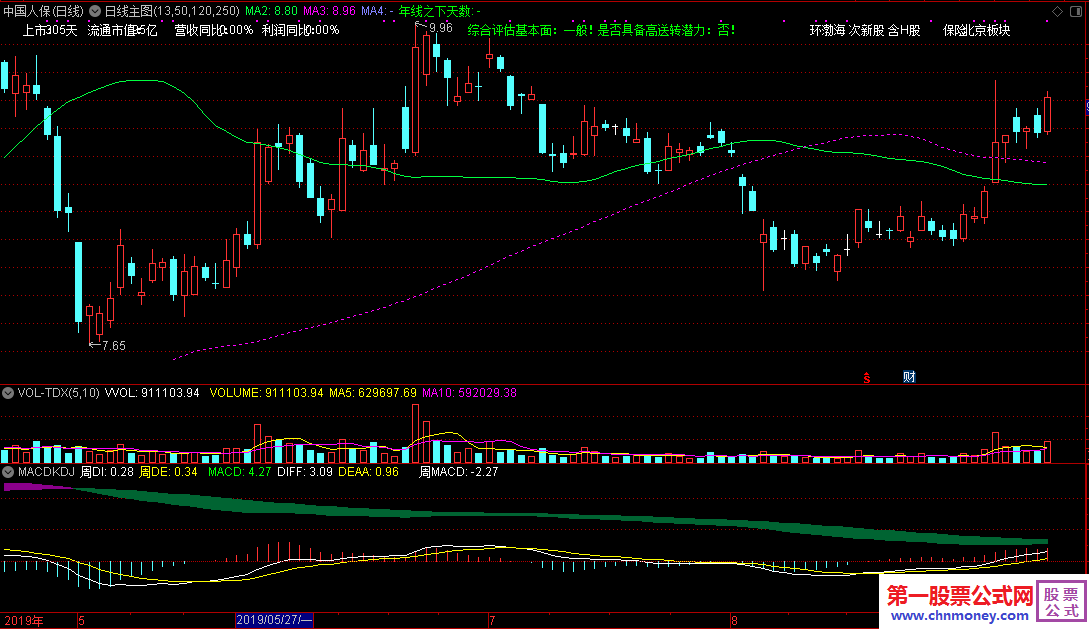Click month 7 marker on time axis

pos(492,621)
